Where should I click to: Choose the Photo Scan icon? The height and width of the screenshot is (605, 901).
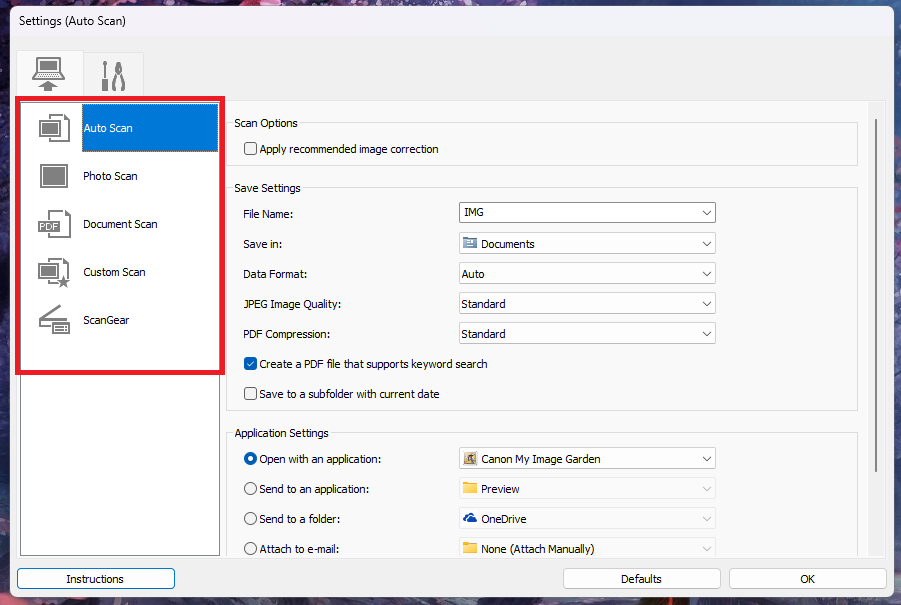tap(54, 176)
